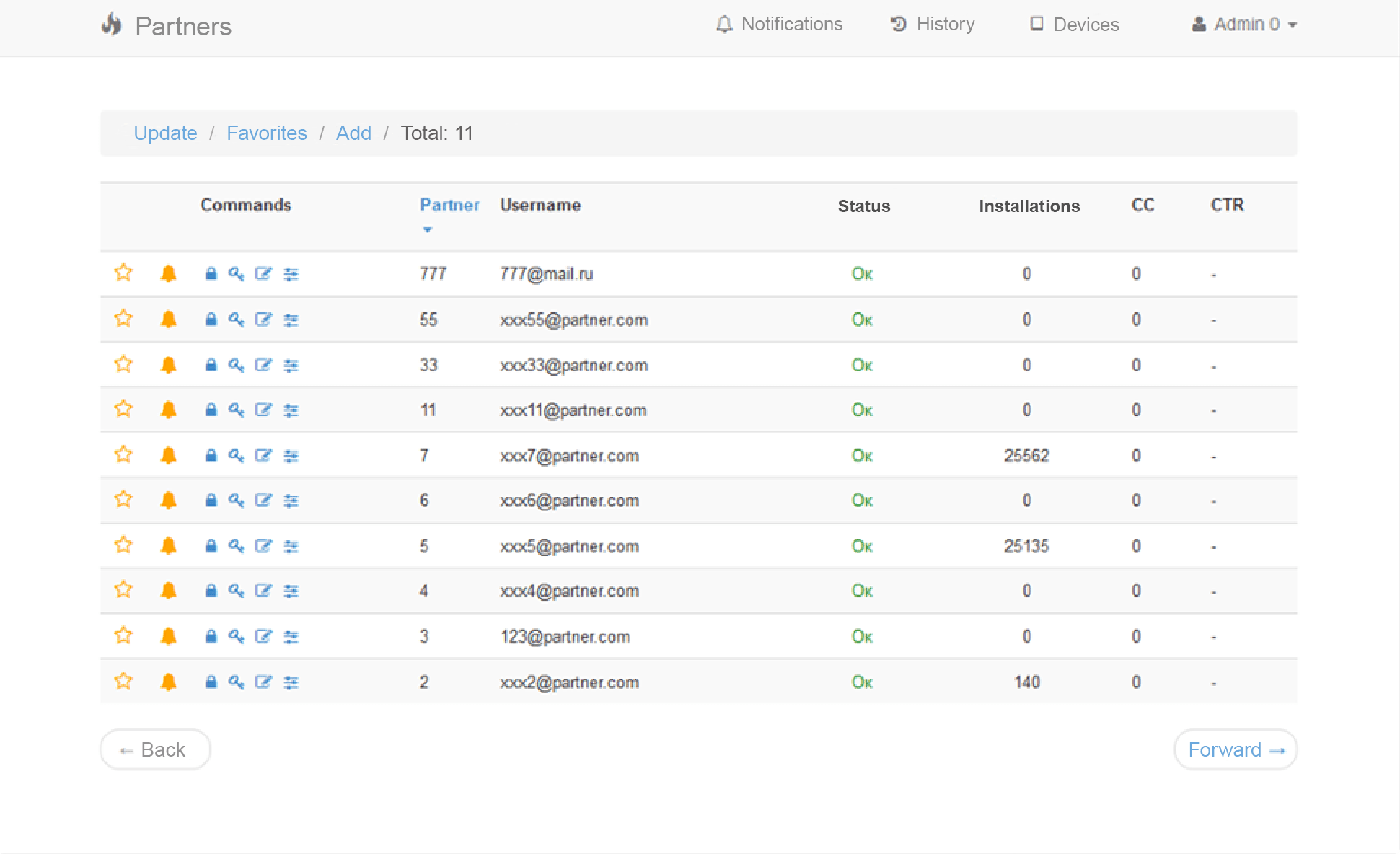Open the edit icon for partner 33
The image size is (1400, 854).
click(263, 365)
